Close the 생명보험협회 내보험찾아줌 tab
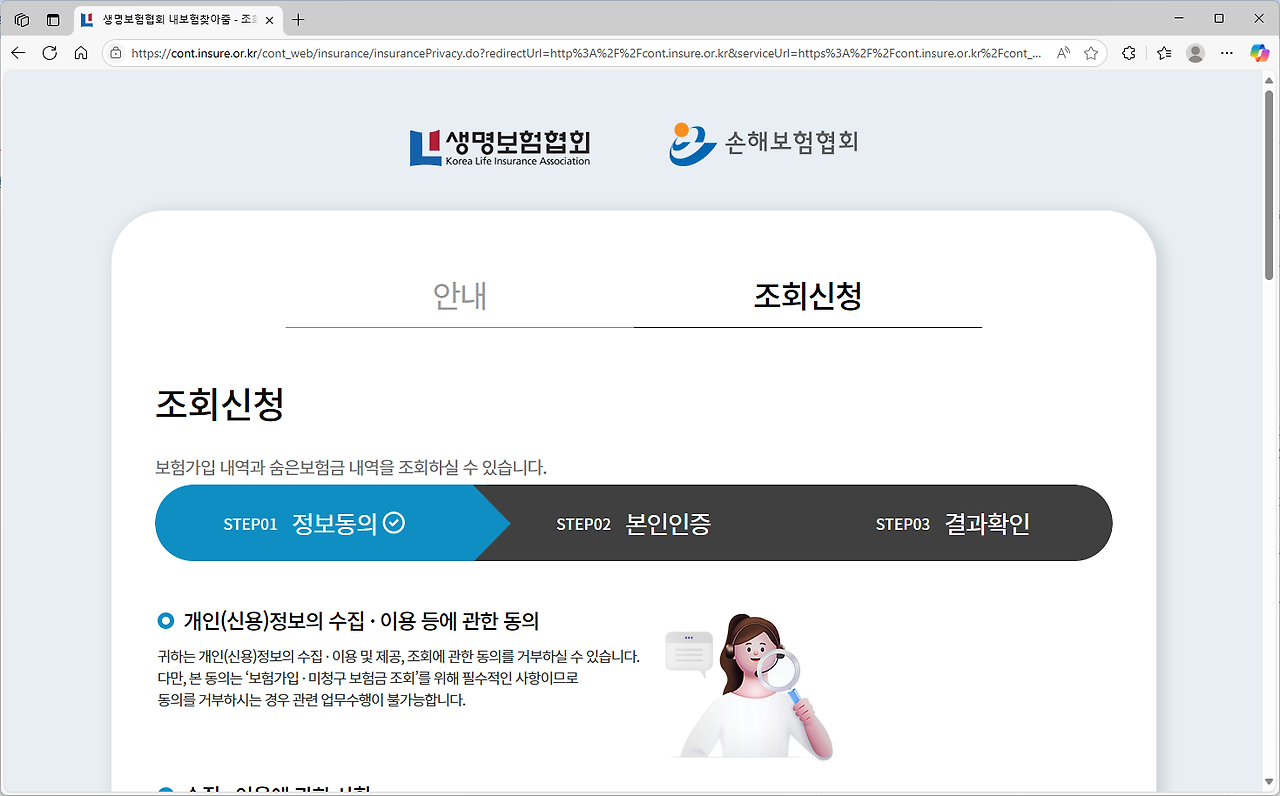The height and width of the screenshot is (796, 1280). click(x=269, y=20)
